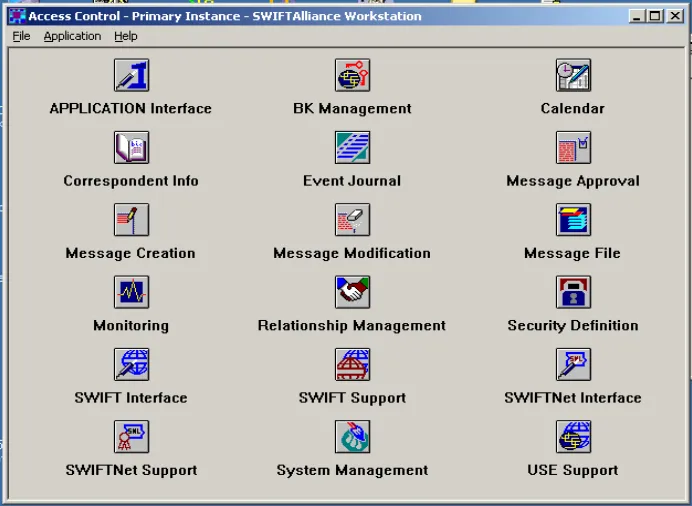This screenshot has height=506, width=692.
Task: Close the Access Control window
Action: pos(675,16)
